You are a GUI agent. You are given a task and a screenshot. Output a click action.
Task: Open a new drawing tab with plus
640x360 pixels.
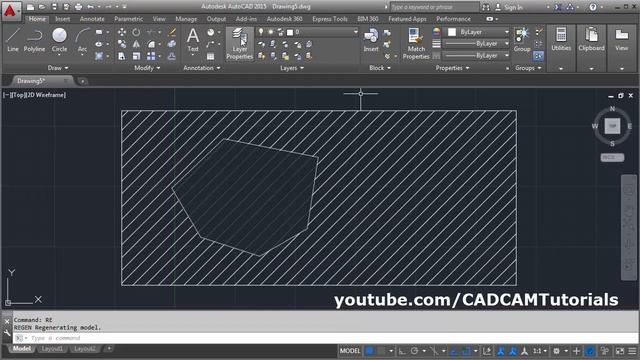click(82, 81)
